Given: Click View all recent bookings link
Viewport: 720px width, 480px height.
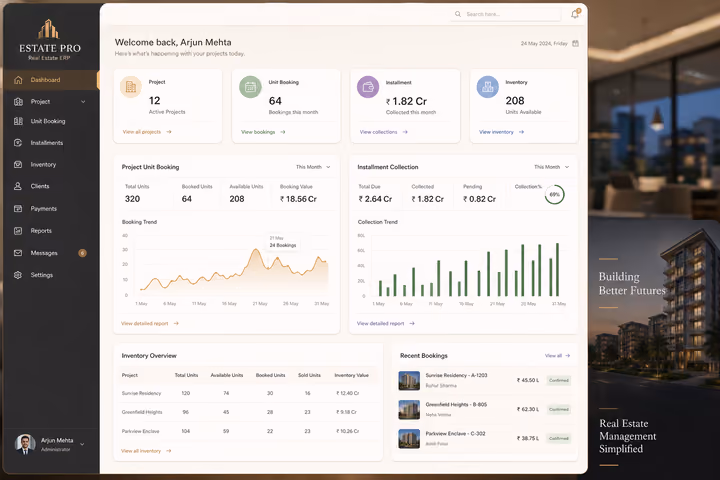Looking at the screenshot, I should [557, 356].
